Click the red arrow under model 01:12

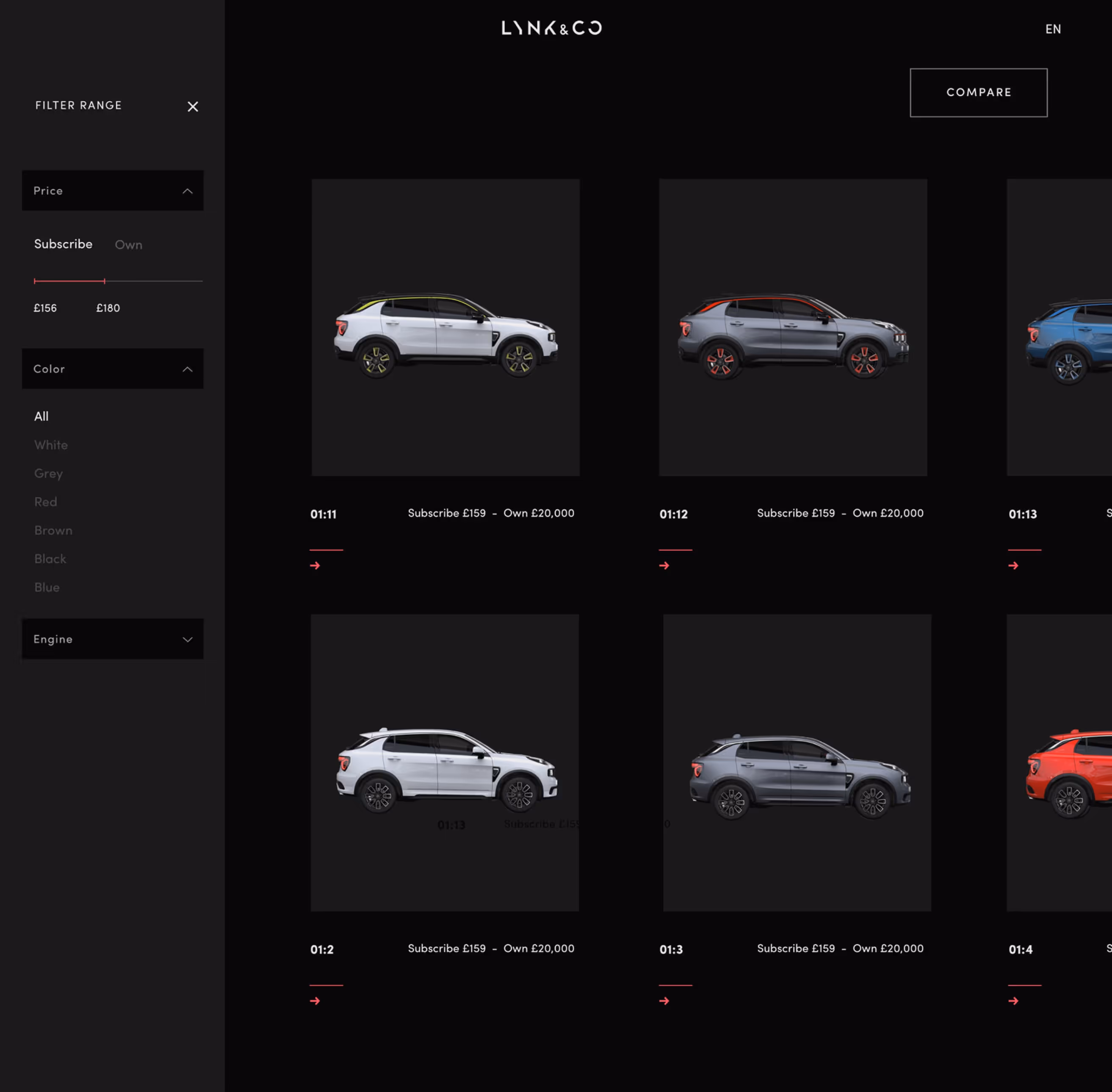[x=664, y=565]
